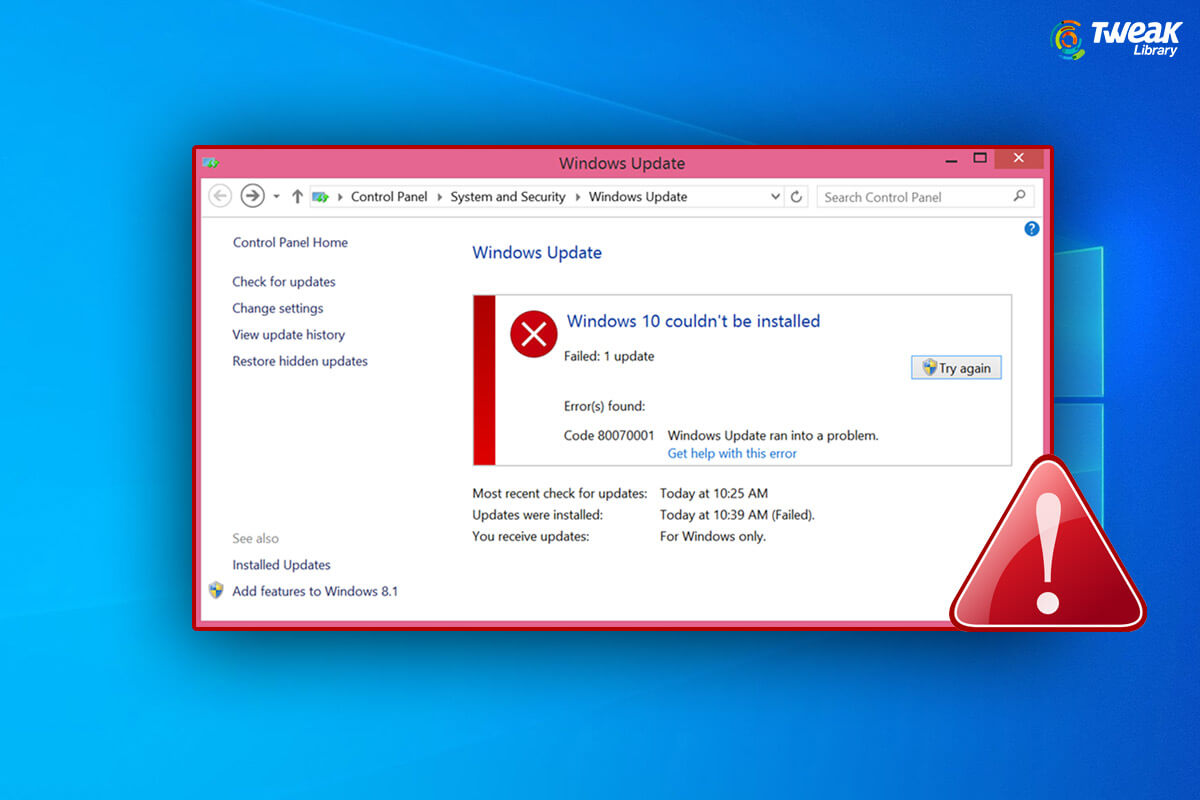
Task: Open Change settings in sidebar
Action: [x=278, y=308]
